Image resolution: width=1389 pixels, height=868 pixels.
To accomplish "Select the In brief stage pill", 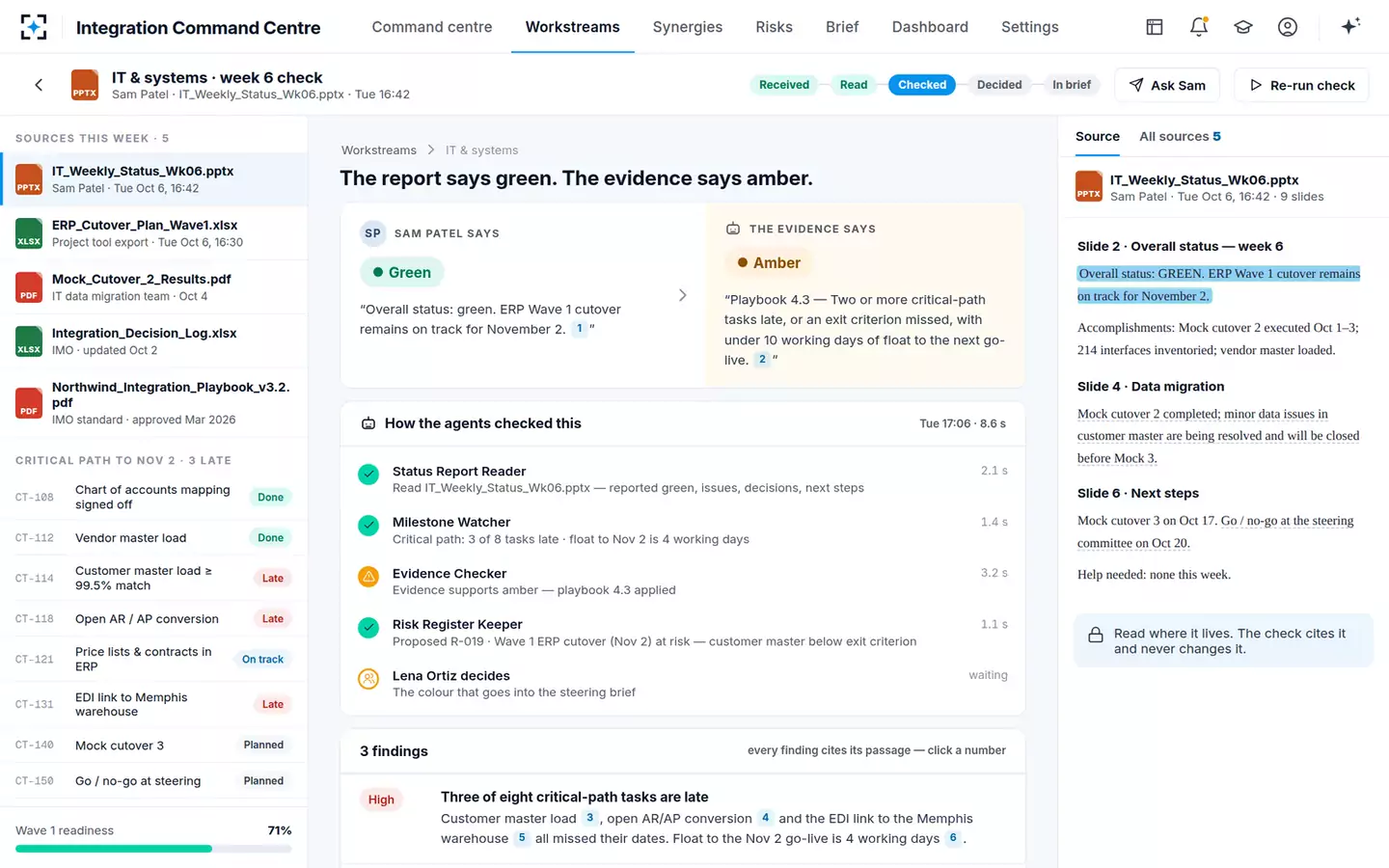I will 1072,85.
